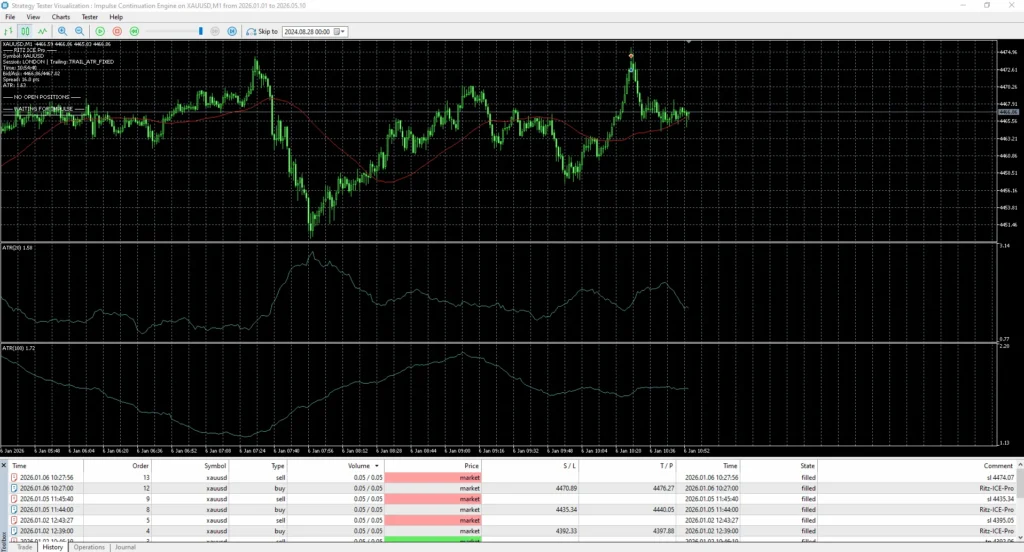Click the comment 'sl 4395.05'
Image resolution: width=1024 pixels, height=552 pixels.
[1000, 521]
